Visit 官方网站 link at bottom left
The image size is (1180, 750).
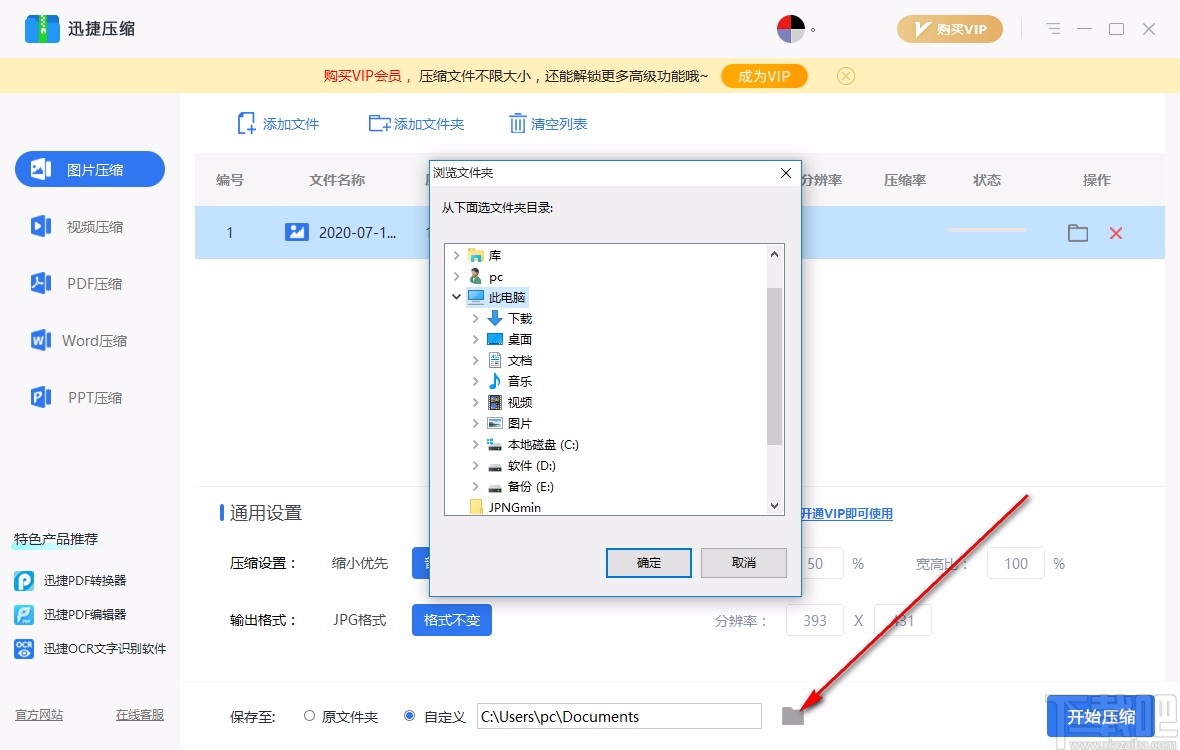(39, 715)
